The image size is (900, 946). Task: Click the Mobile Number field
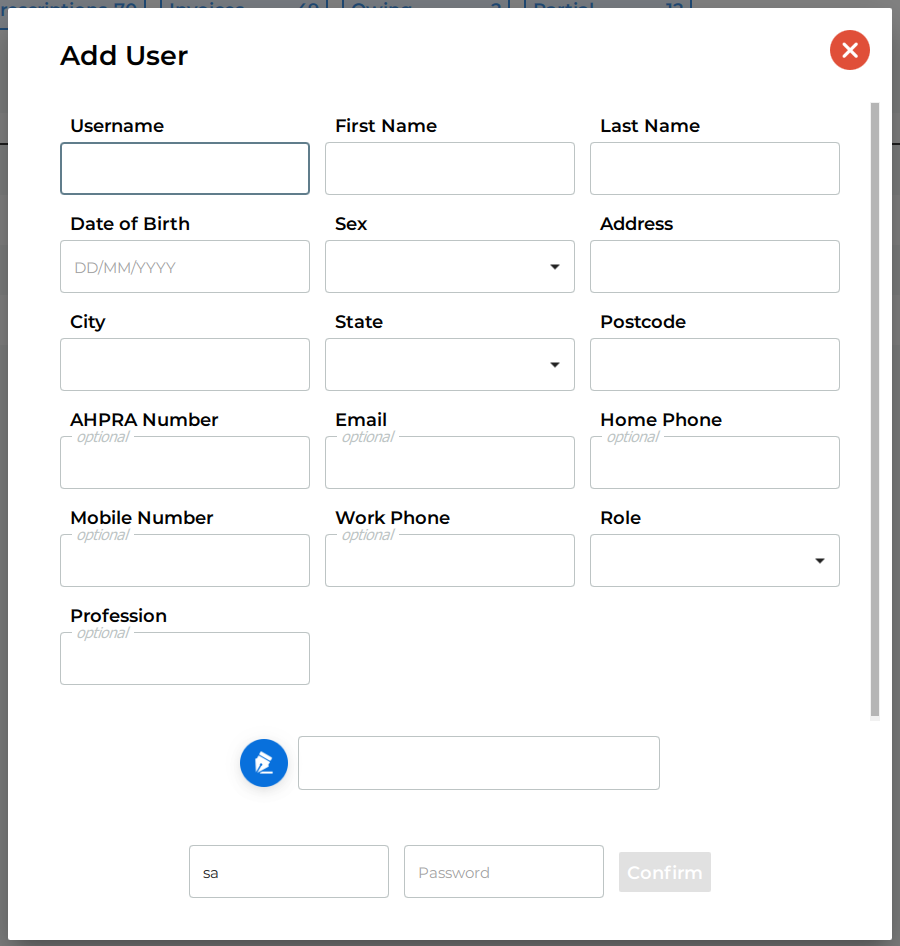click(185, 562)
